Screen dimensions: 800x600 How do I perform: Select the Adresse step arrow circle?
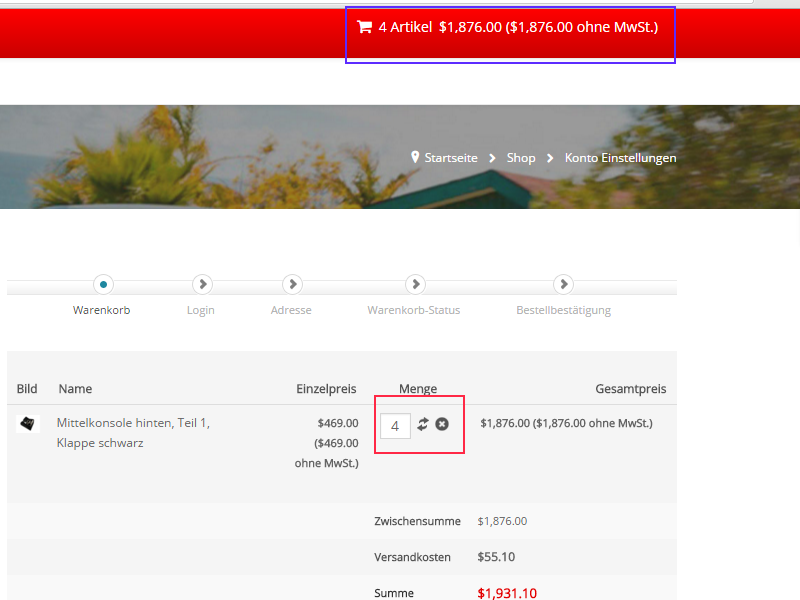pyautogui.click(x=292, y=284)
